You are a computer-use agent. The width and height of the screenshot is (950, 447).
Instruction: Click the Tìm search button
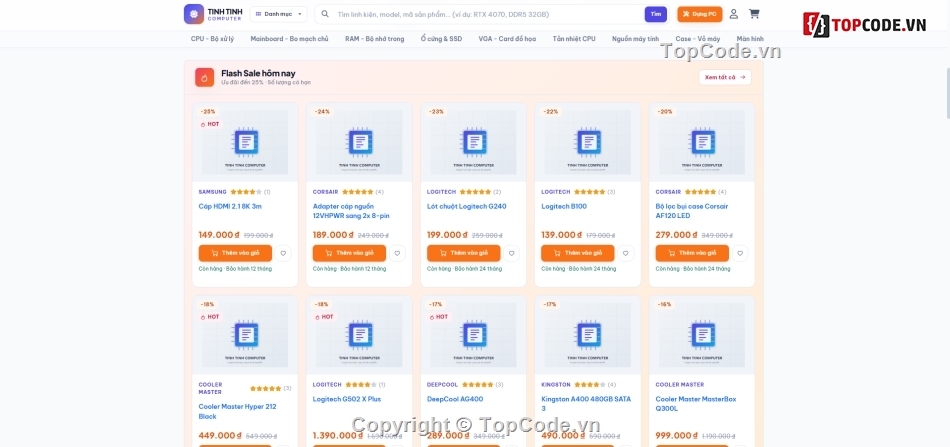click(x=656, y=14)
